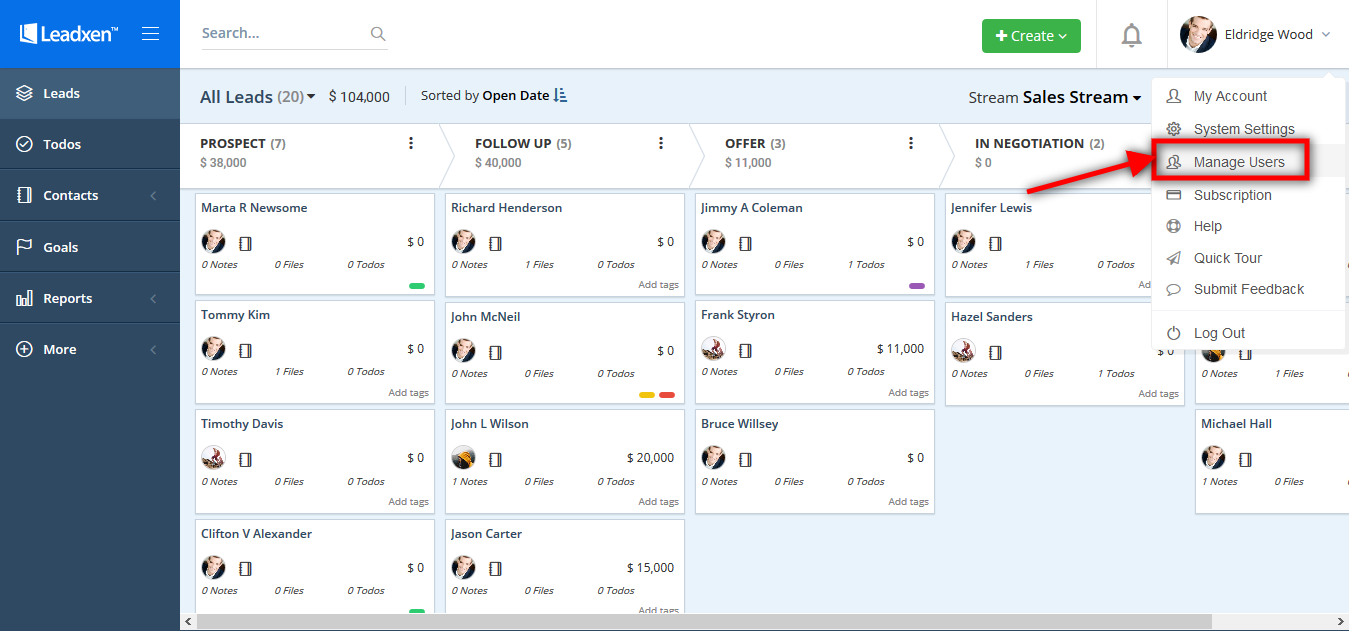
Task: Click red tag on John McNeil card
Action: coord(667,395)
